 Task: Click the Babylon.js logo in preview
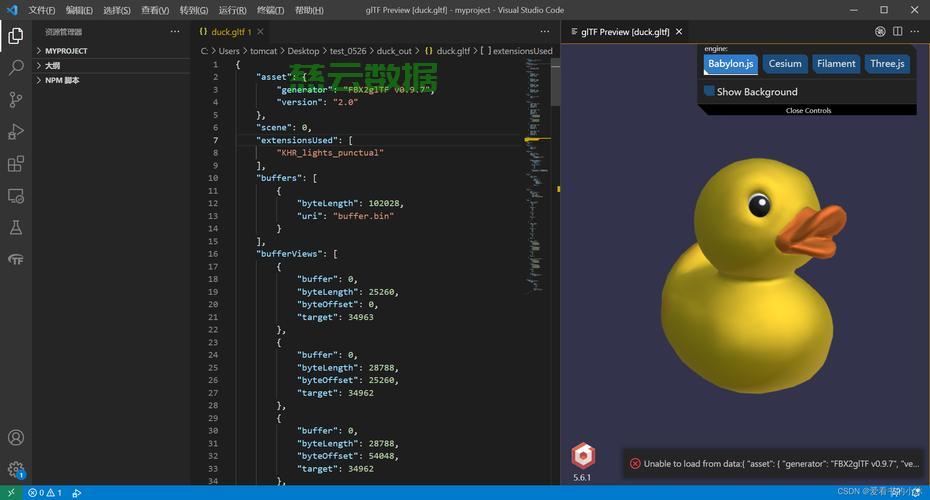[x=582, y=456]
